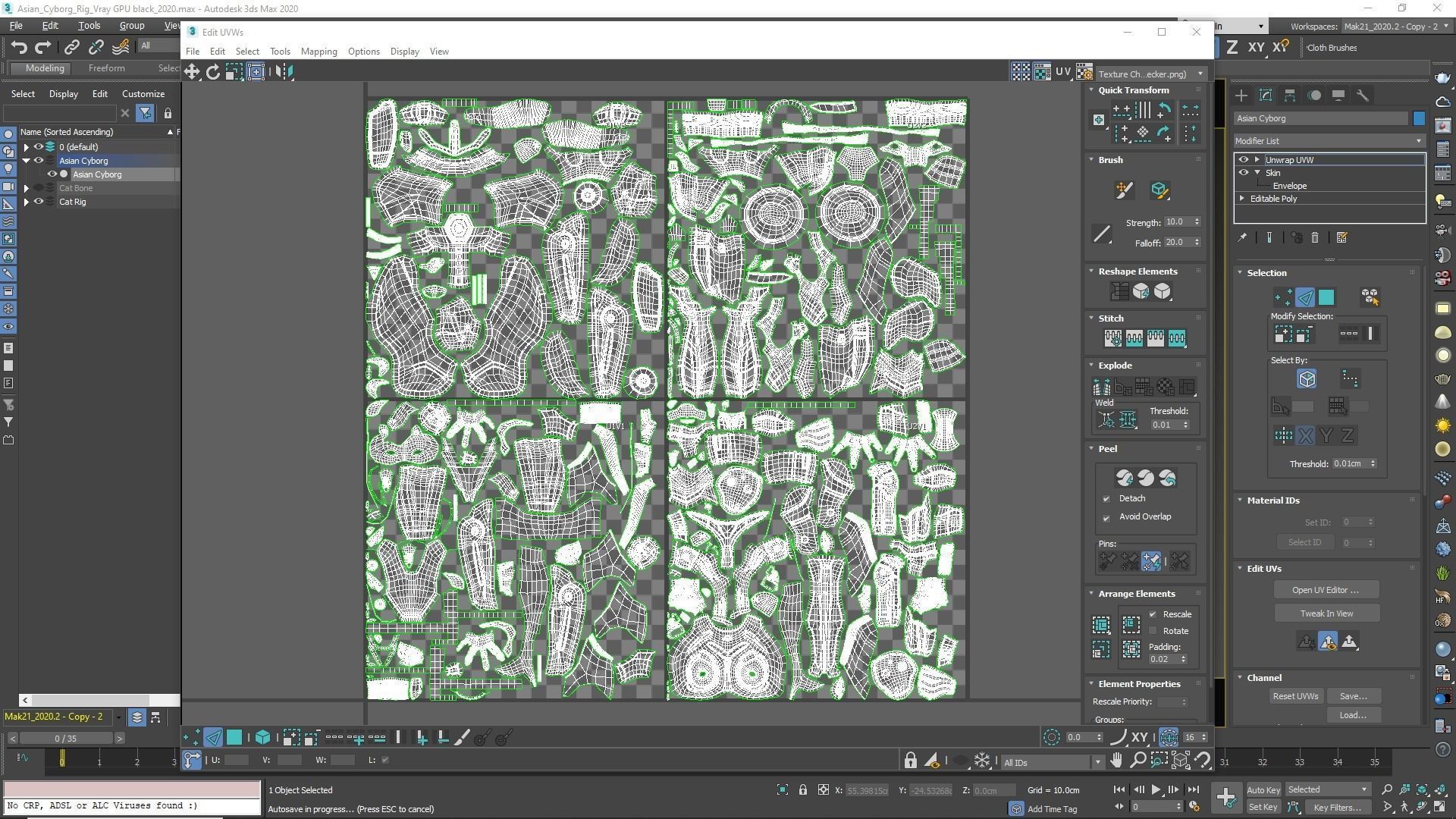Click the Undo arrow in main toolbar

tap(19, 48)
